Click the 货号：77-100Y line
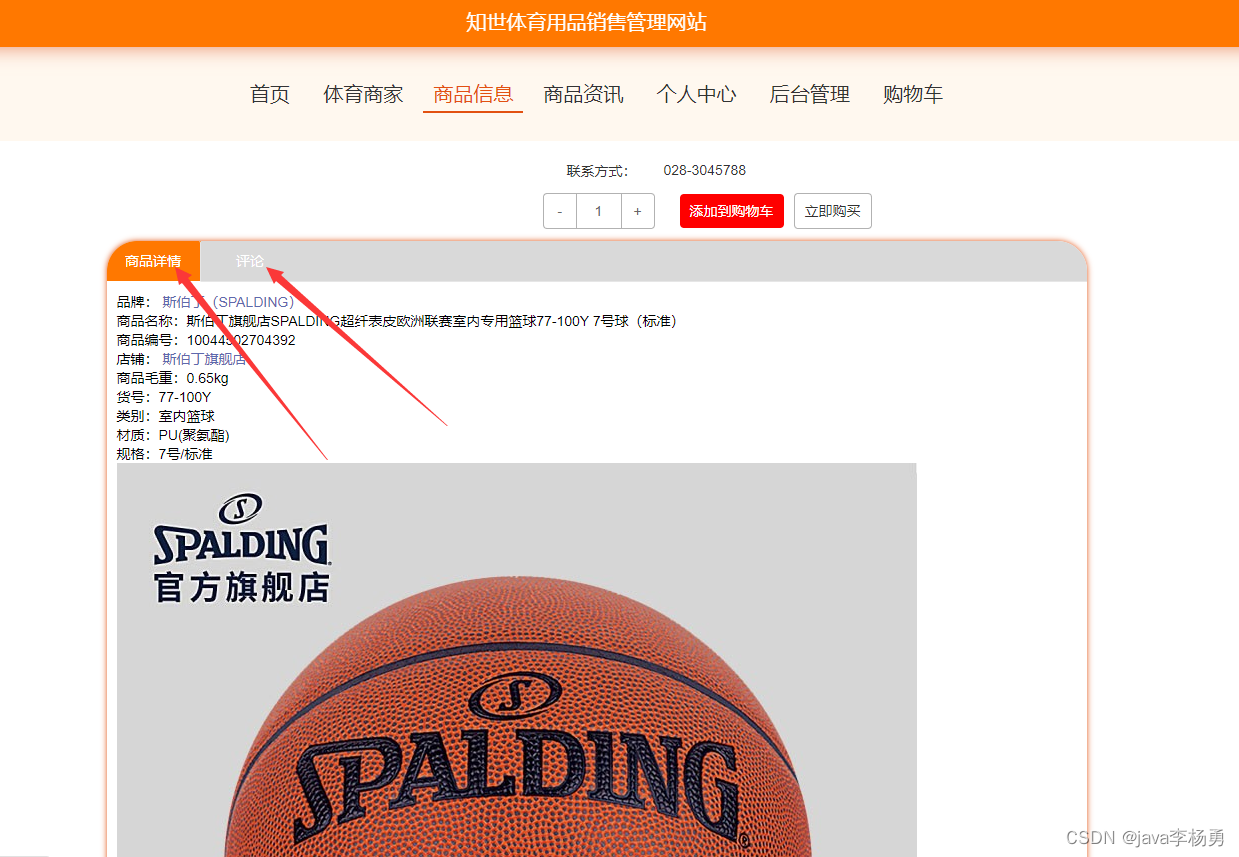Screen dimensions: 1239x857 [x=164, y=397]
